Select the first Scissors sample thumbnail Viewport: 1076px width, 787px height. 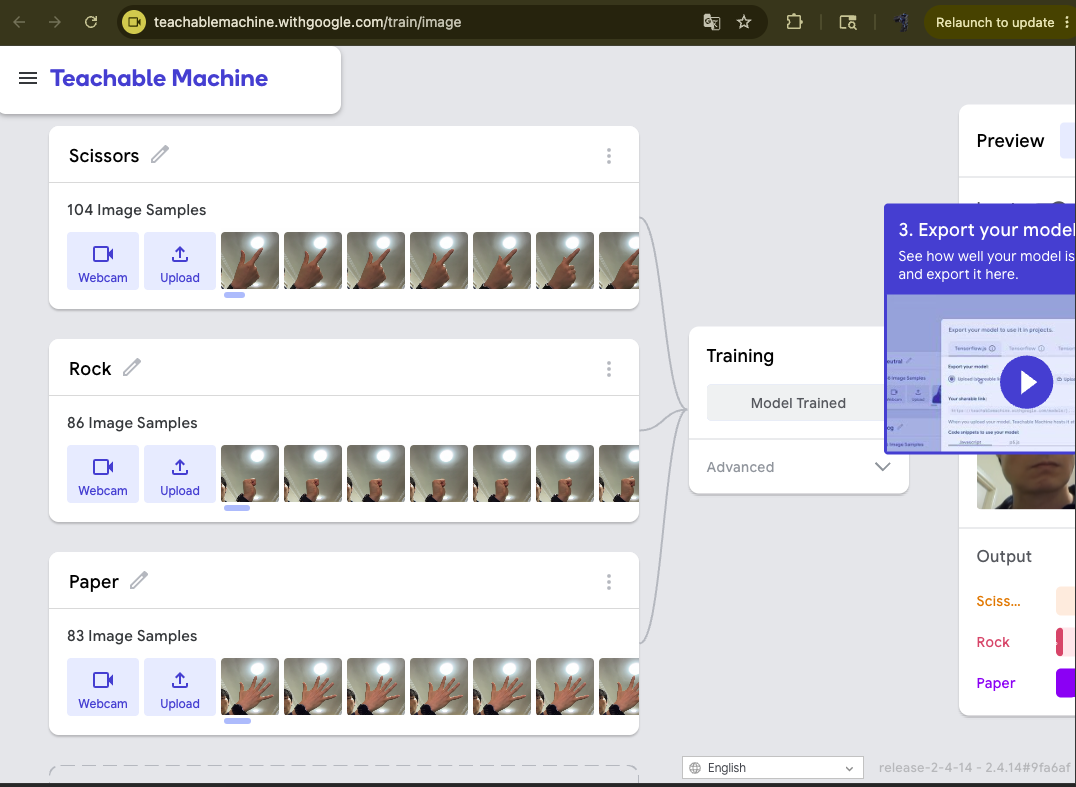(x=250, y=261)
